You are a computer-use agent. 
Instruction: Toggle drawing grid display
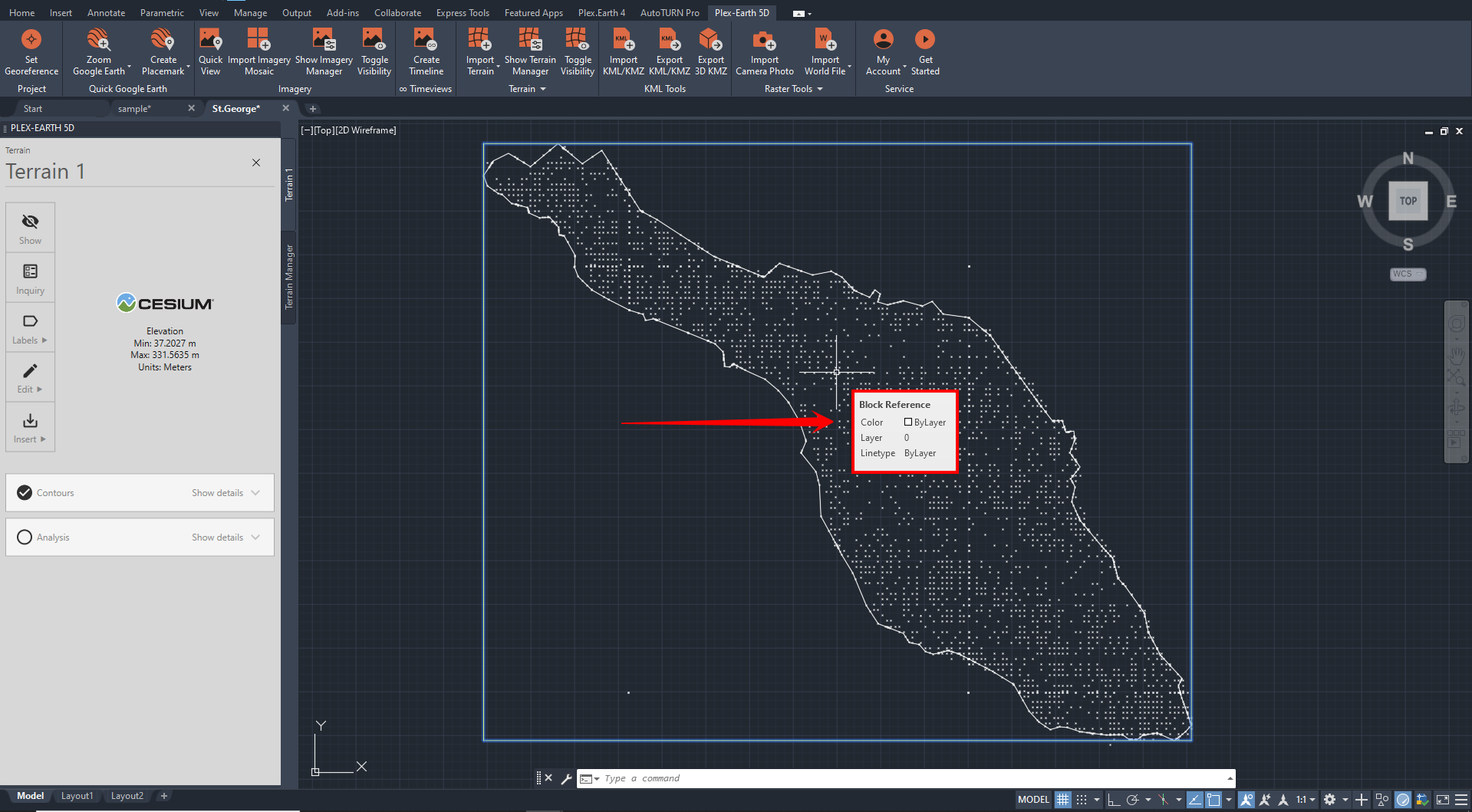click(1062, 800)
